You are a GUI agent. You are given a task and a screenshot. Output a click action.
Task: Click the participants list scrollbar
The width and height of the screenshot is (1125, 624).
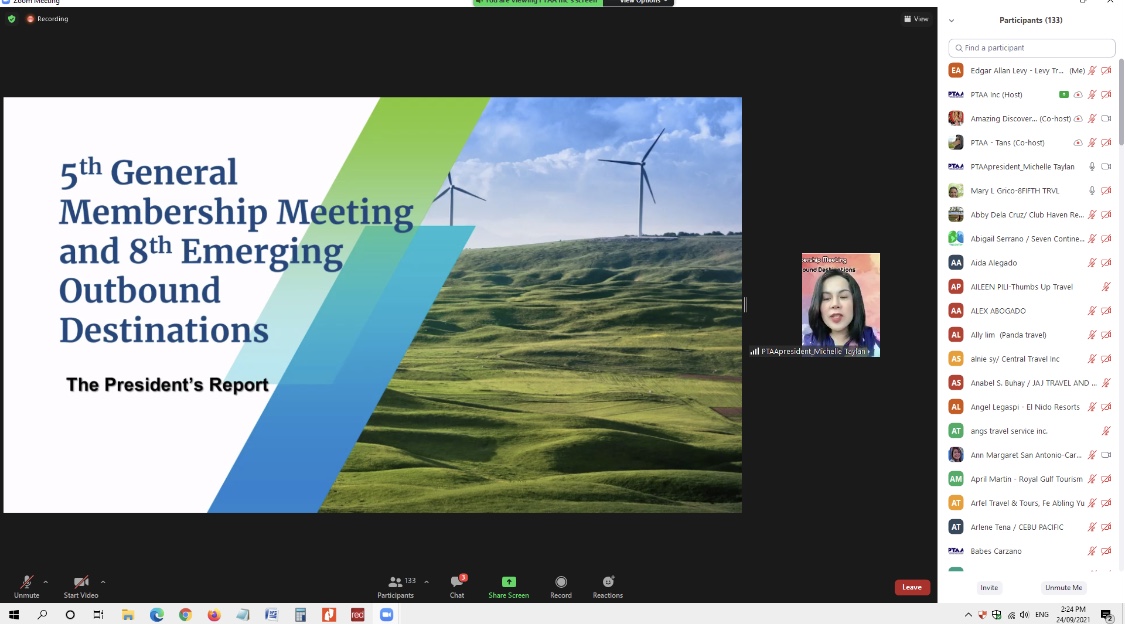click(1121, 104)
